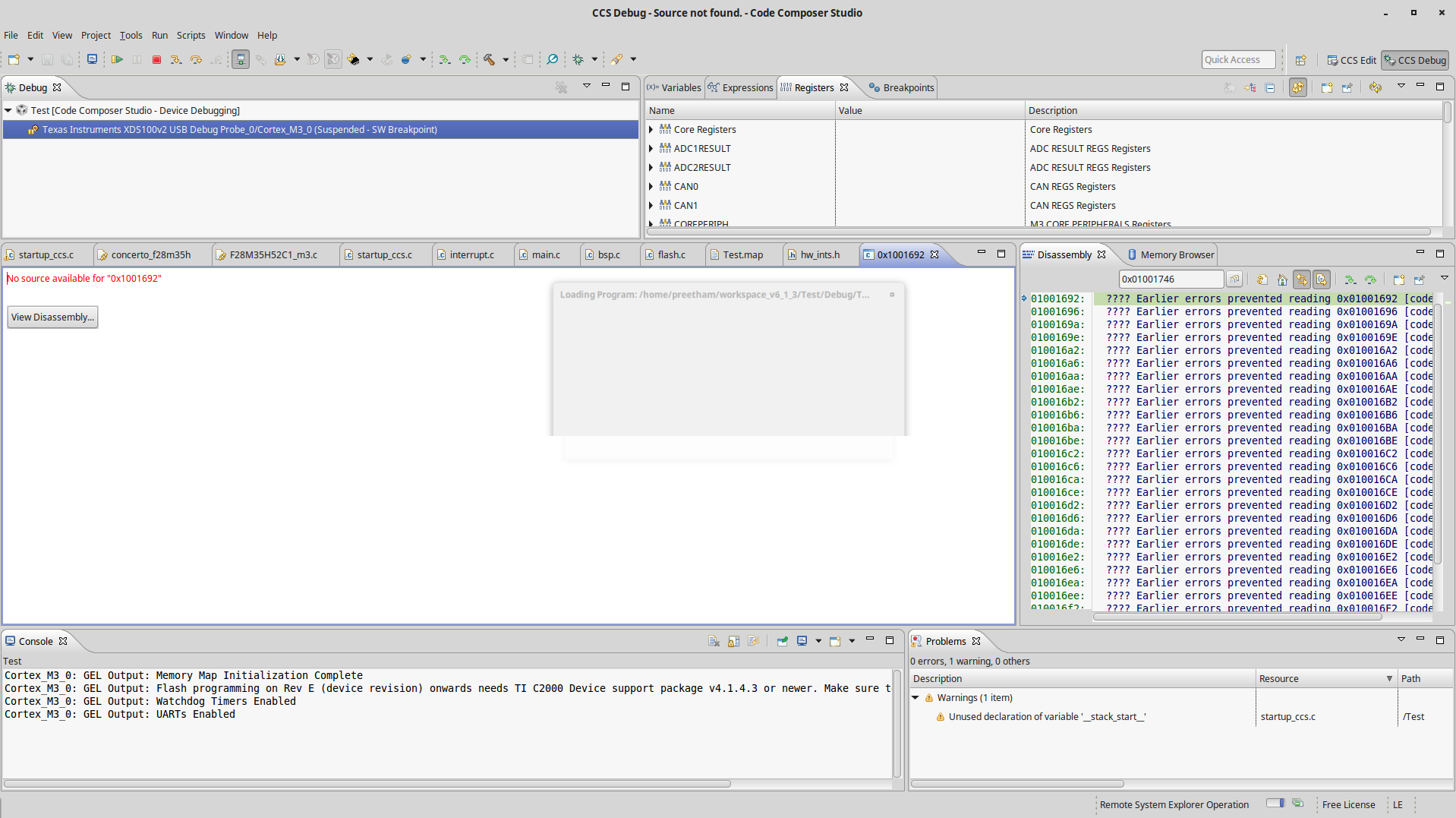Toggle Link with Active Debug Context in Disassembly
The width and height of the screenshot is (1456, 818).
[1302, 280]
